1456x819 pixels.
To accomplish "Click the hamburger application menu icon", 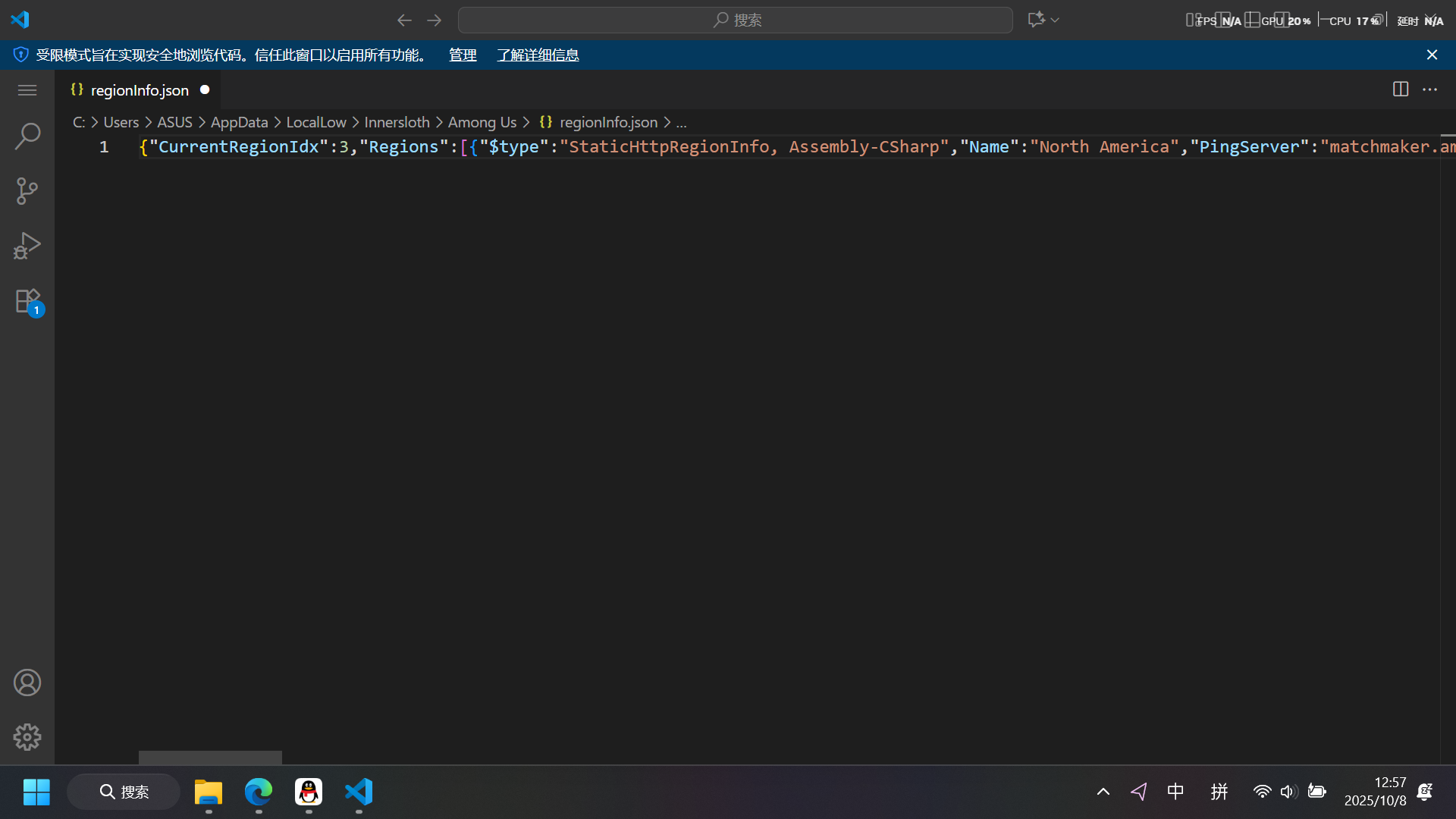I will coord(27,90).
